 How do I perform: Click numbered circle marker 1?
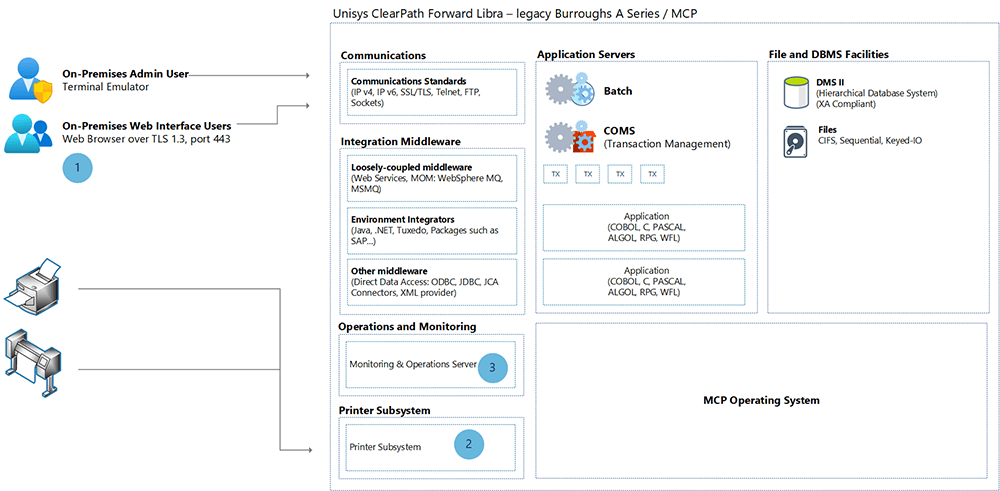click(78, 168)
